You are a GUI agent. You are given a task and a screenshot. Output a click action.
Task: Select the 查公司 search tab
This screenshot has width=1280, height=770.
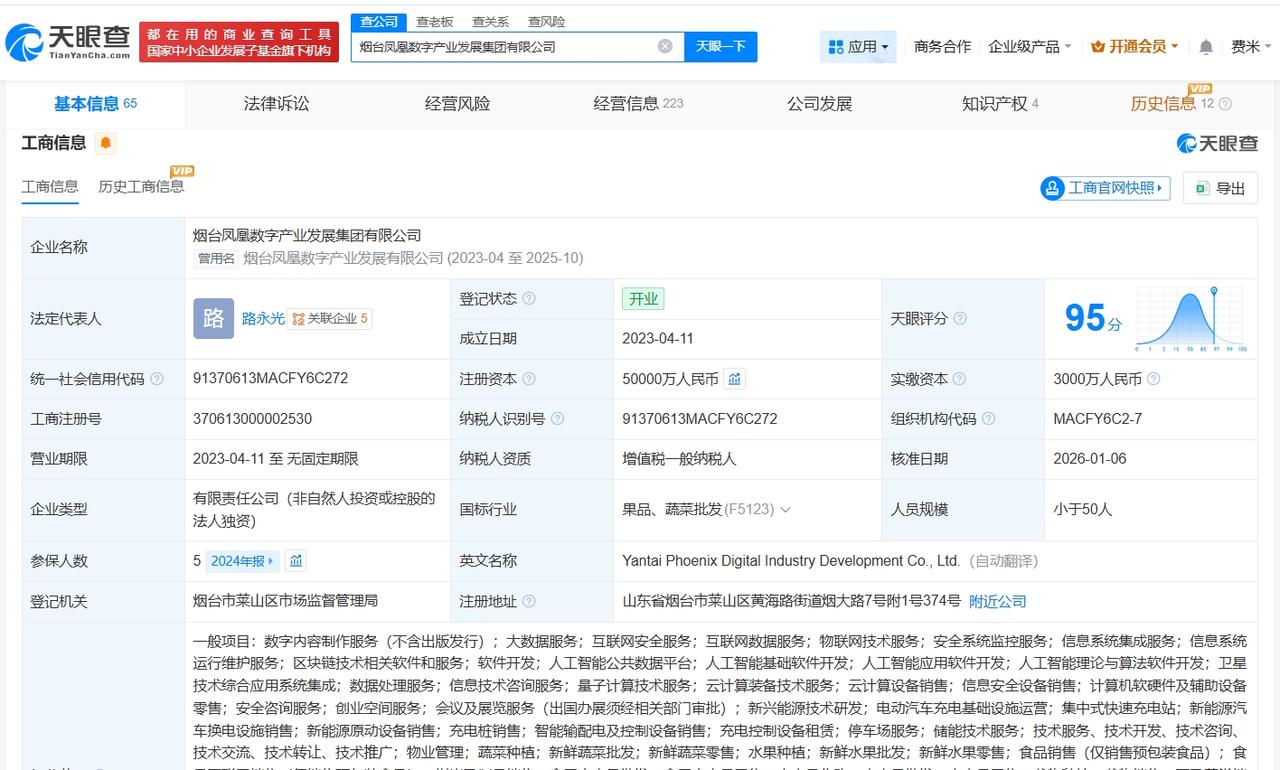[x=379, y=21]
